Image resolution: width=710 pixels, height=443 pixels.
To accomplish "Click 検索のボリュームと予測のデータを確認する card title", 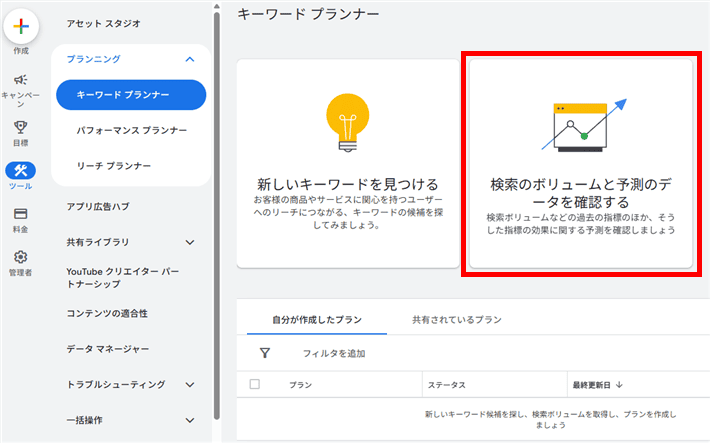I will (581, 193).
